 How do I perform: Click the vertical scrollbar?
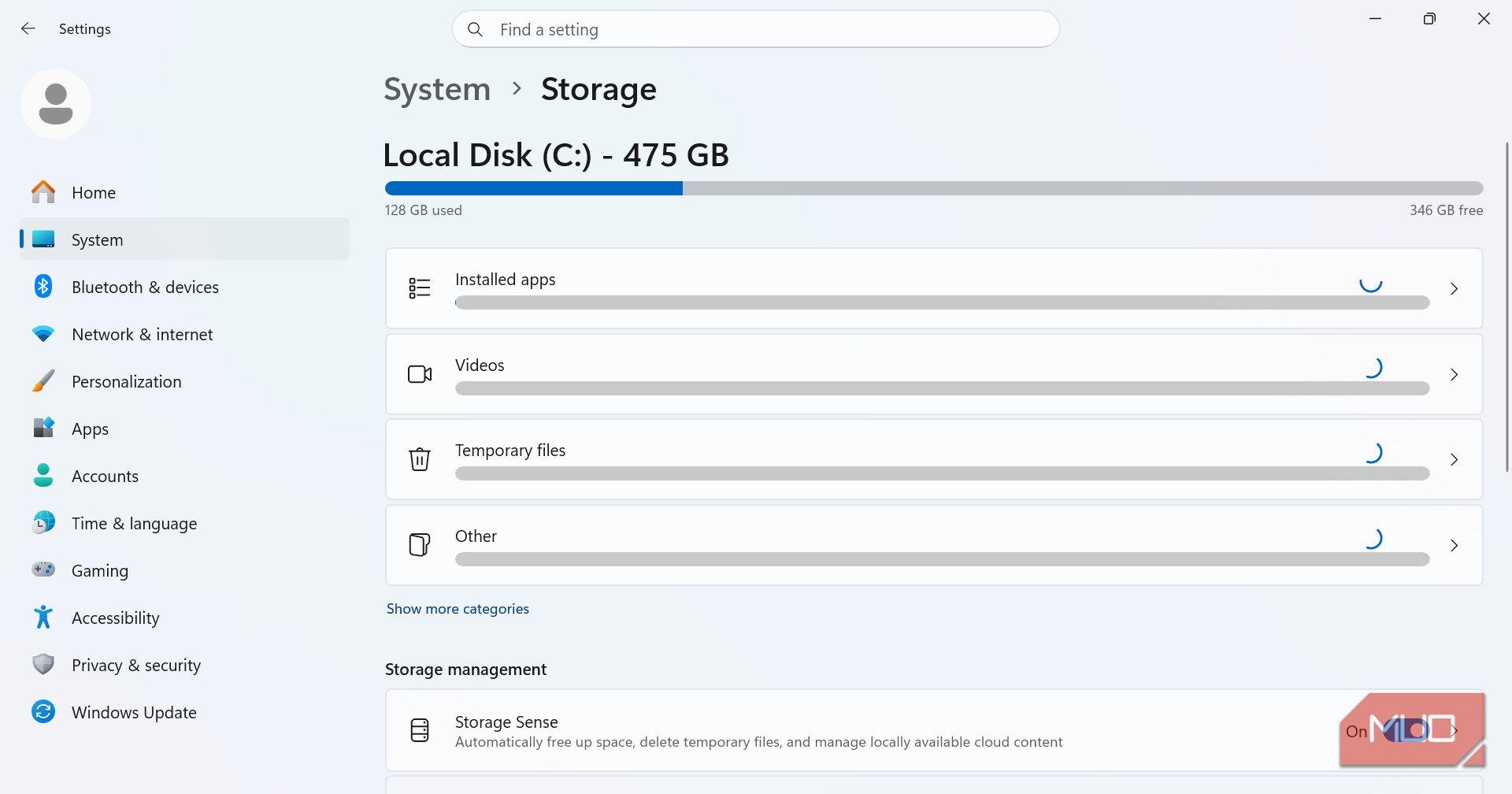pos(1506,307)
